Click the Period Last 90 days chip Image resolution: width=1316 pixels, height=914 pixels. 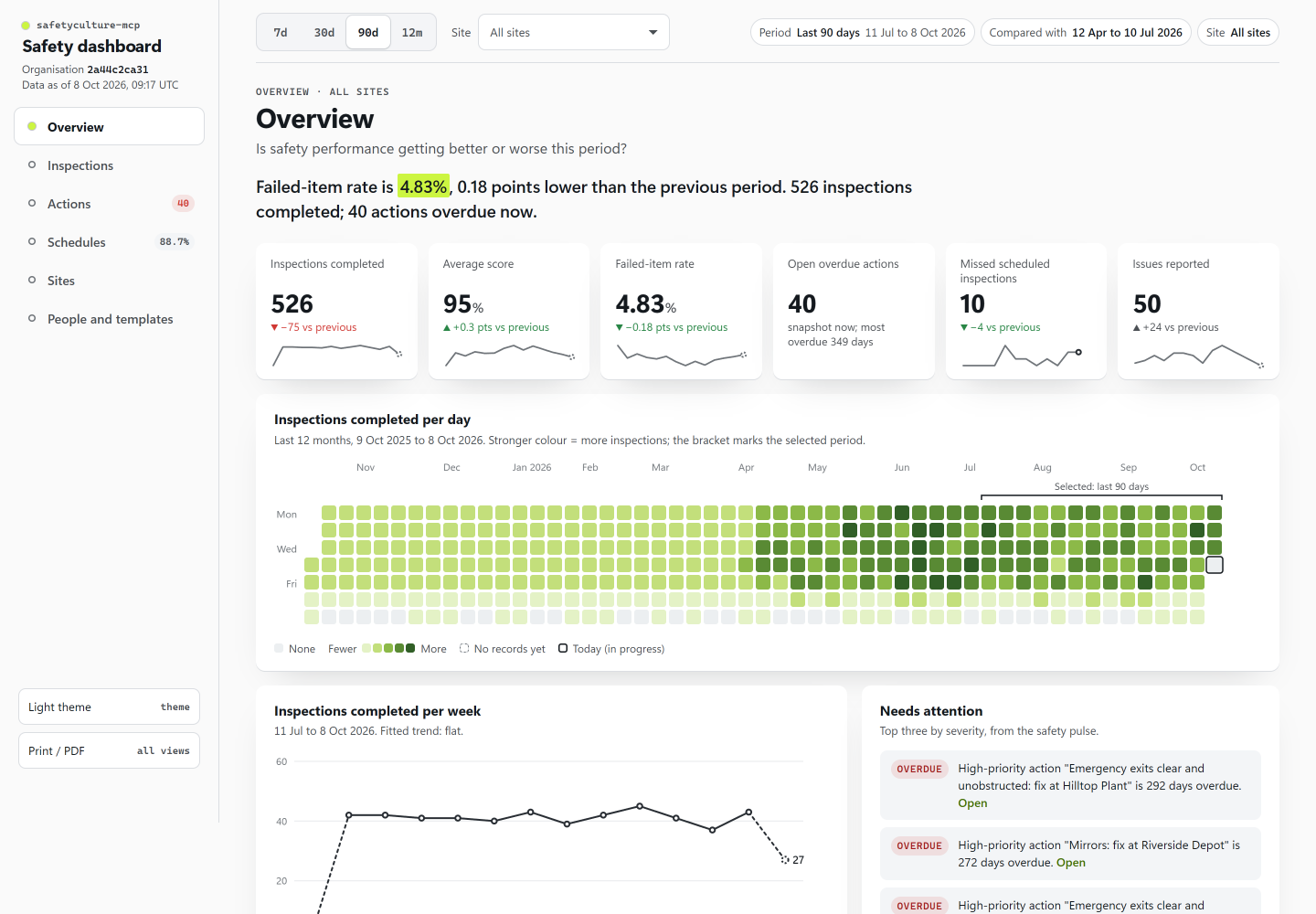click(862, 32)
